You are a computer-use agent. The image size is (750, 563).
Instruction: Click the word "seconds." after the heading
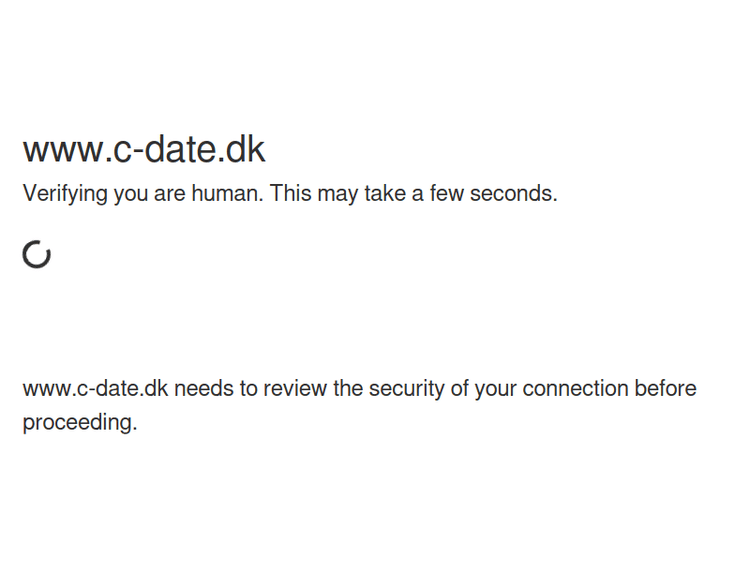pos(514,194)
